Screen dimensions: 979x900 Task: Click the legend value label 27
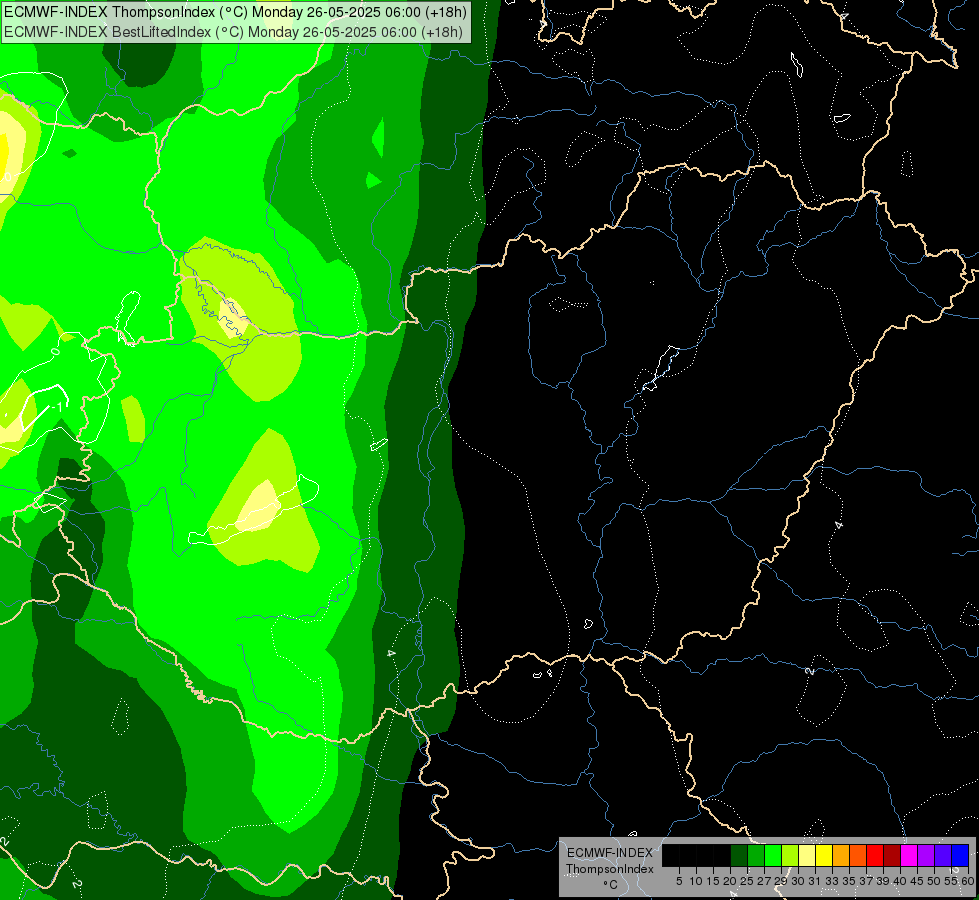point(764,881)
